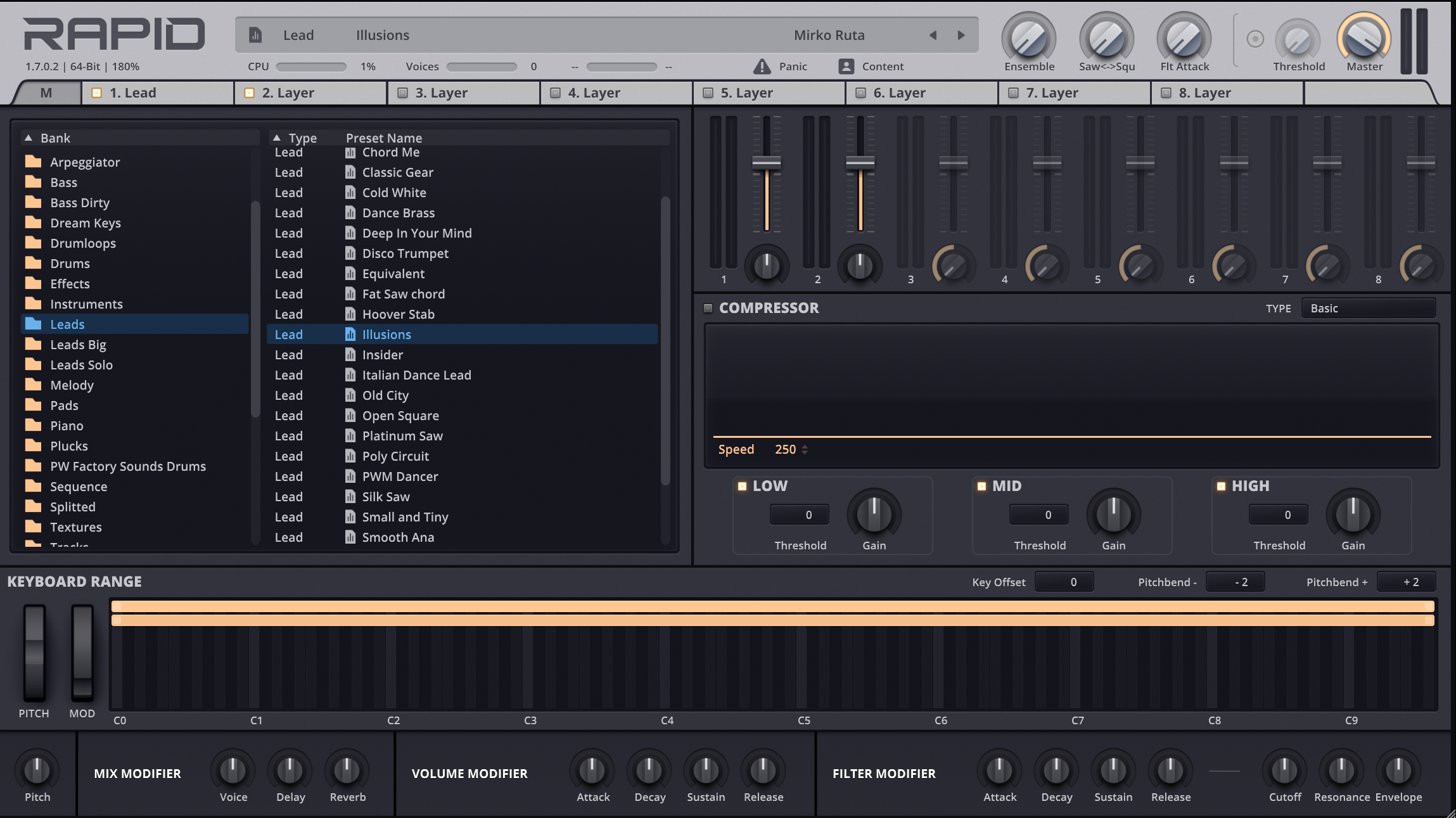Screen dimensions: 1456x818
Task: Click the Filter Modifier Envelope knob
Action: click(1398, 770)
